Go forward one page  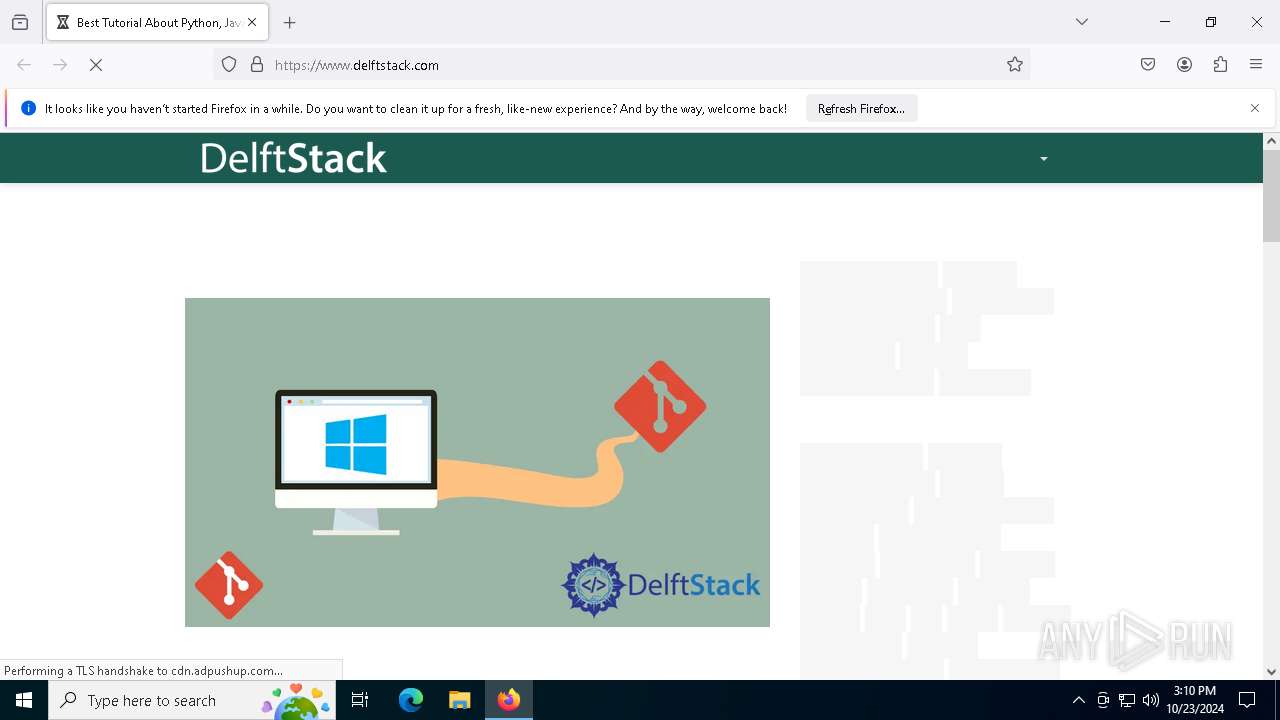[x=60, y=65]
